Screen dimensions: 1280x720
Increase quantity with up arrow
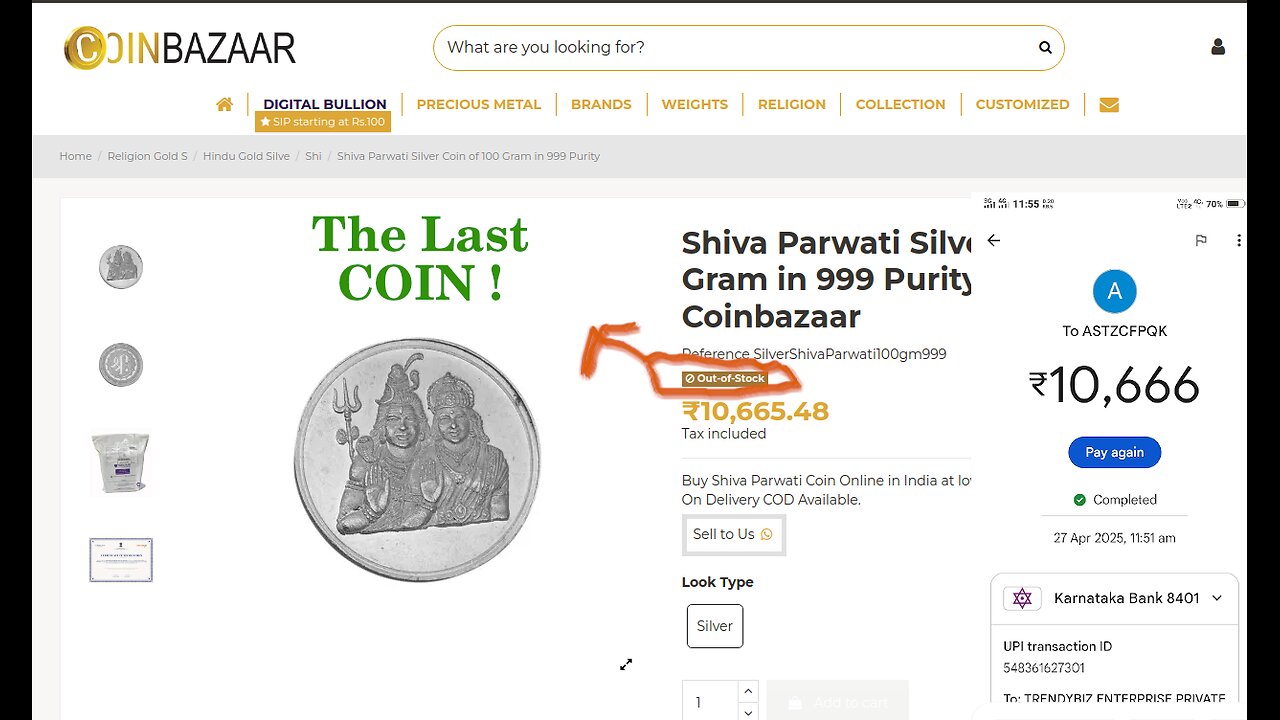tap(747, 691)
